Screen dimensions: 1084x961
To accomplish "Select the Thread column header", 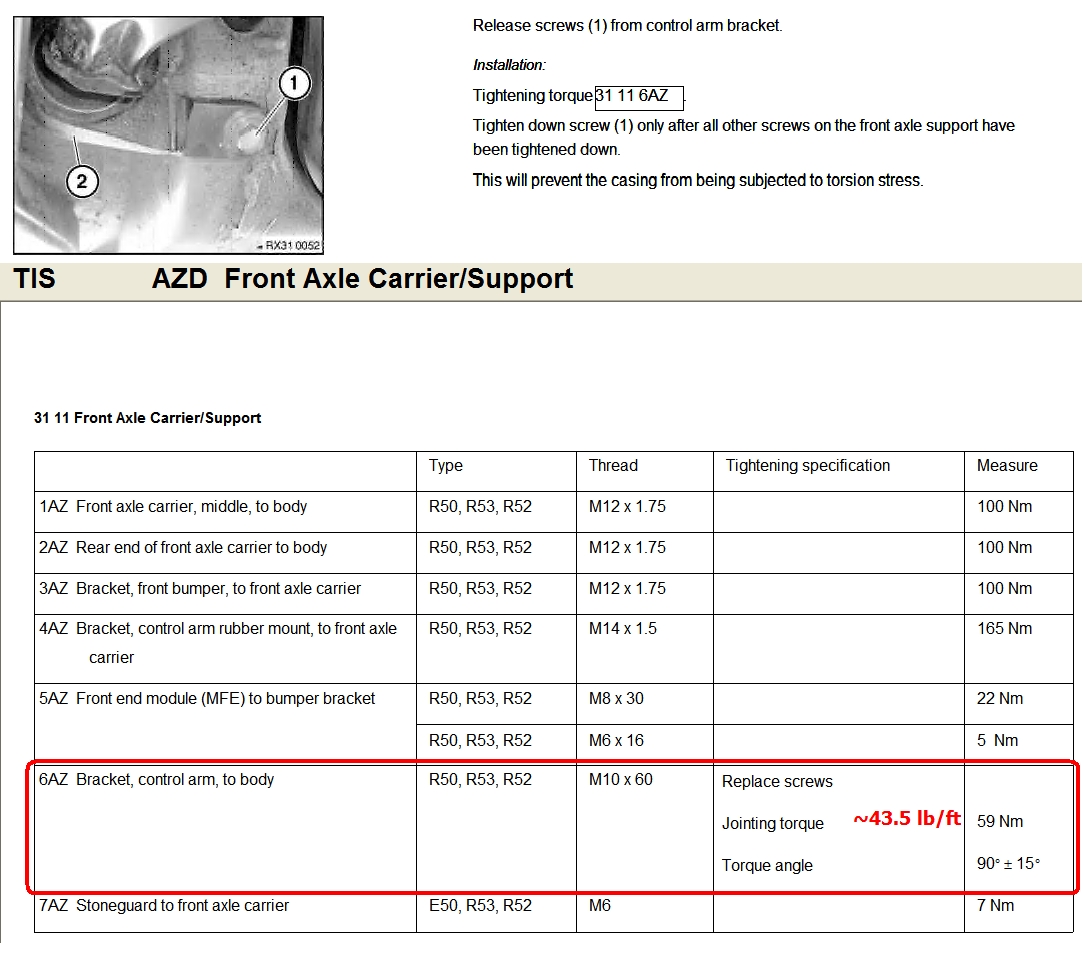I will [613, 466].
